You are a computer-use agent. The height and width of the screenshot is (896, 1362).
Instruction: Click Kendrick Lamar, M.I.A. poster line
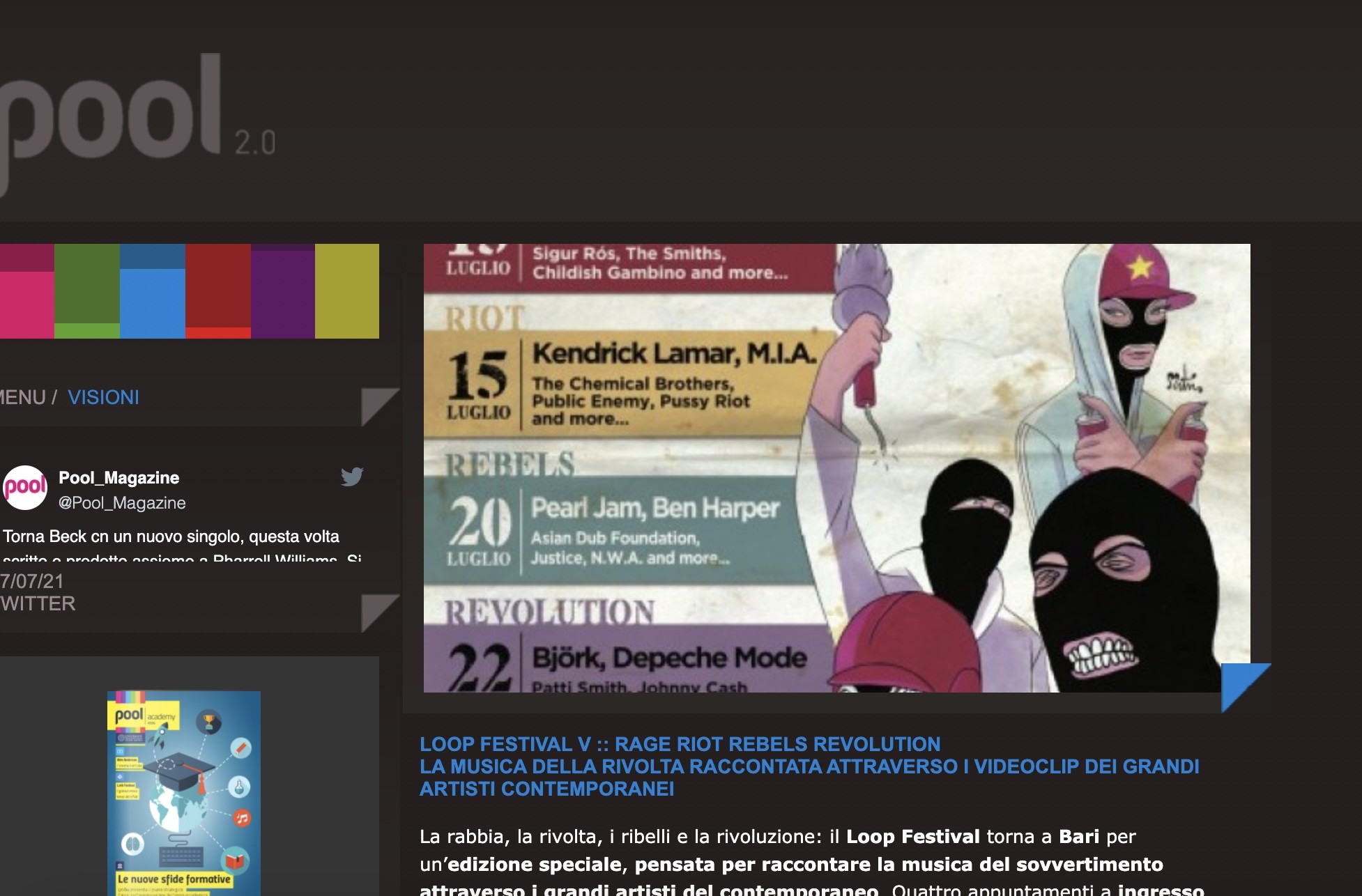pos(674,353)
